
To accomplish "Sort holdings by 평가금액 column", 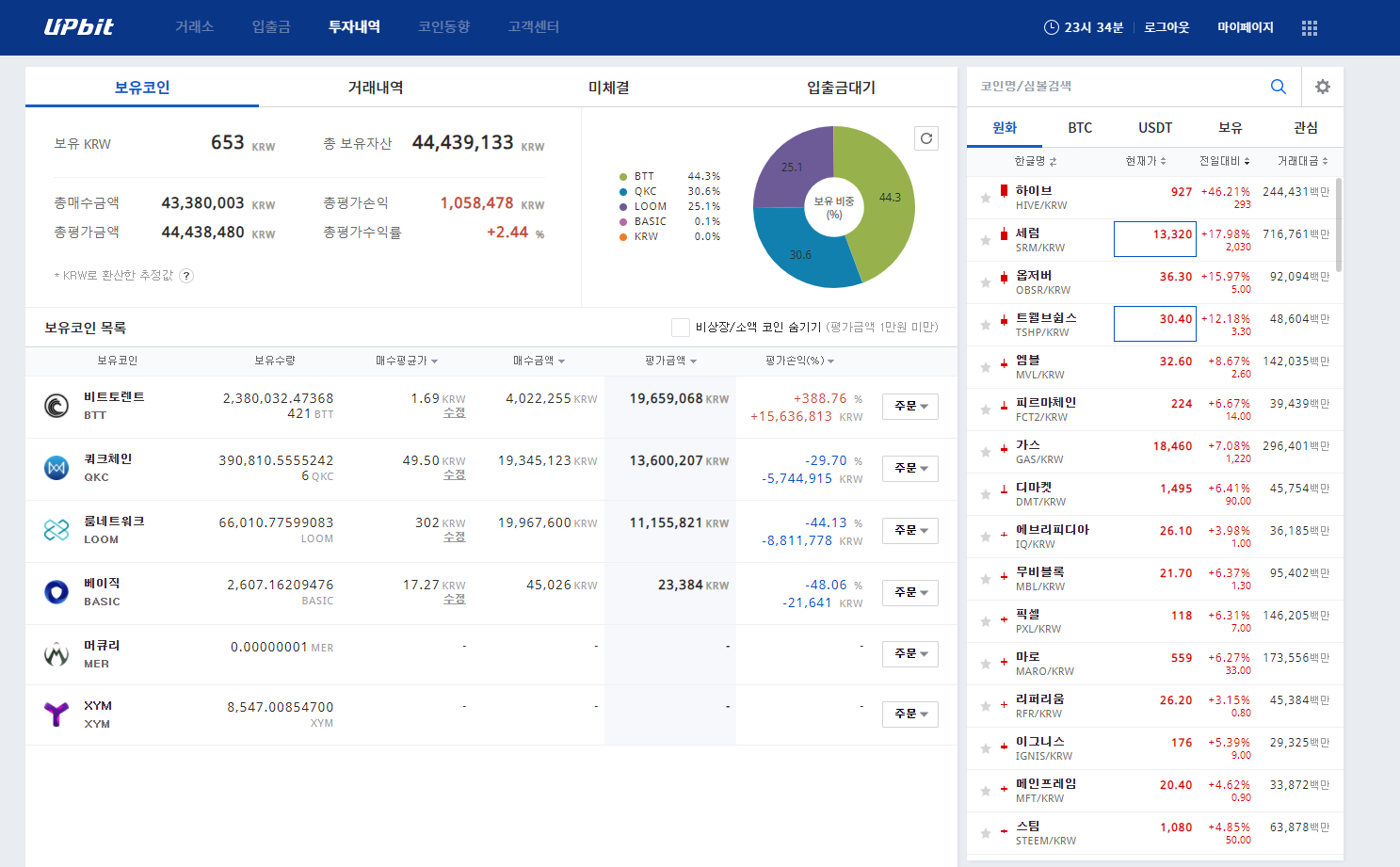I will click(670, 361).
